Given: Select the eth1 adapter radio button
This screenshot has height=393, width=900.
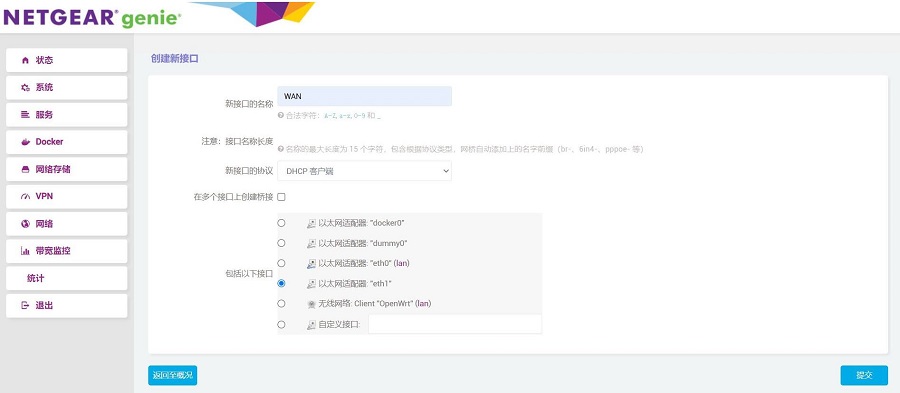Looking at the screenshot, I should pos(281,283).
